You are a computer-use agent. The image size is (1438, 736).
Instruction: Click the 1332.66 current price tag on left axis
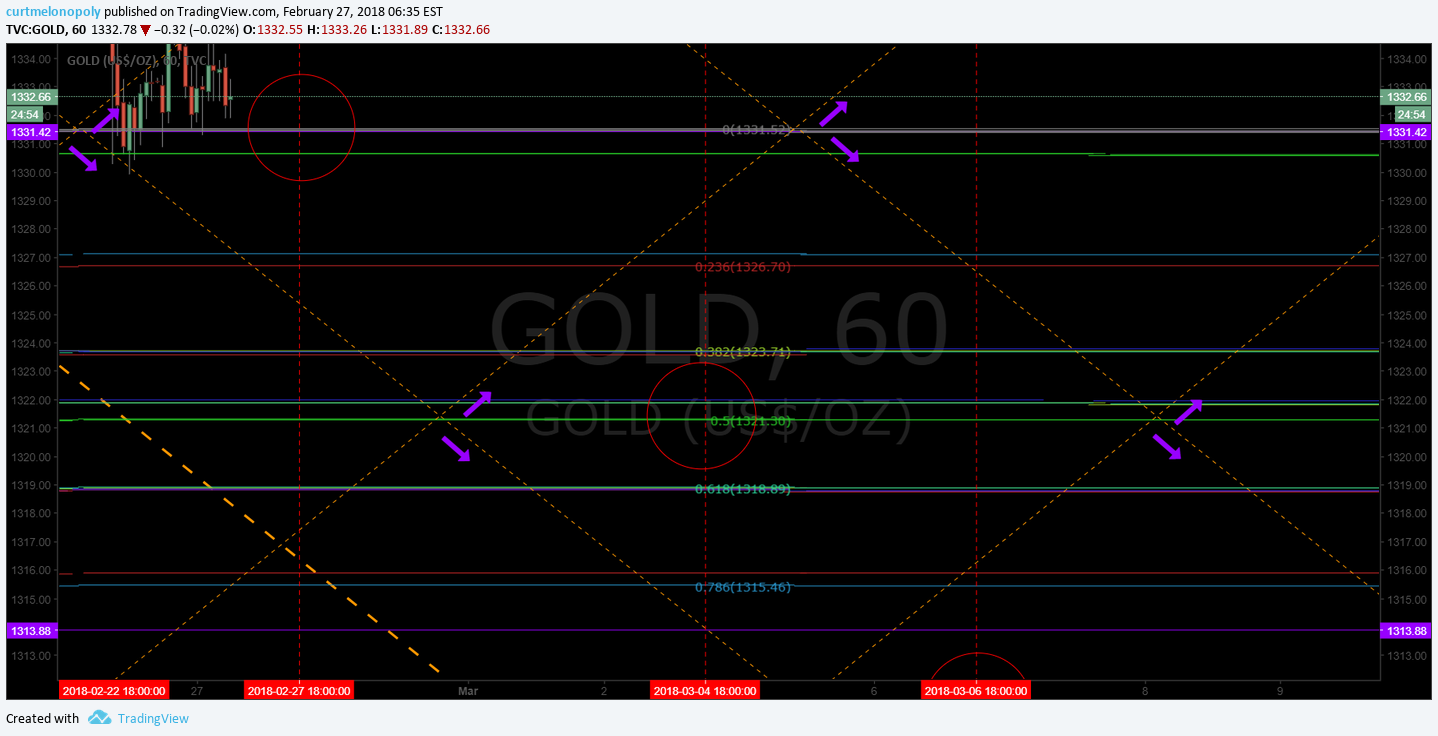point(33,97)
